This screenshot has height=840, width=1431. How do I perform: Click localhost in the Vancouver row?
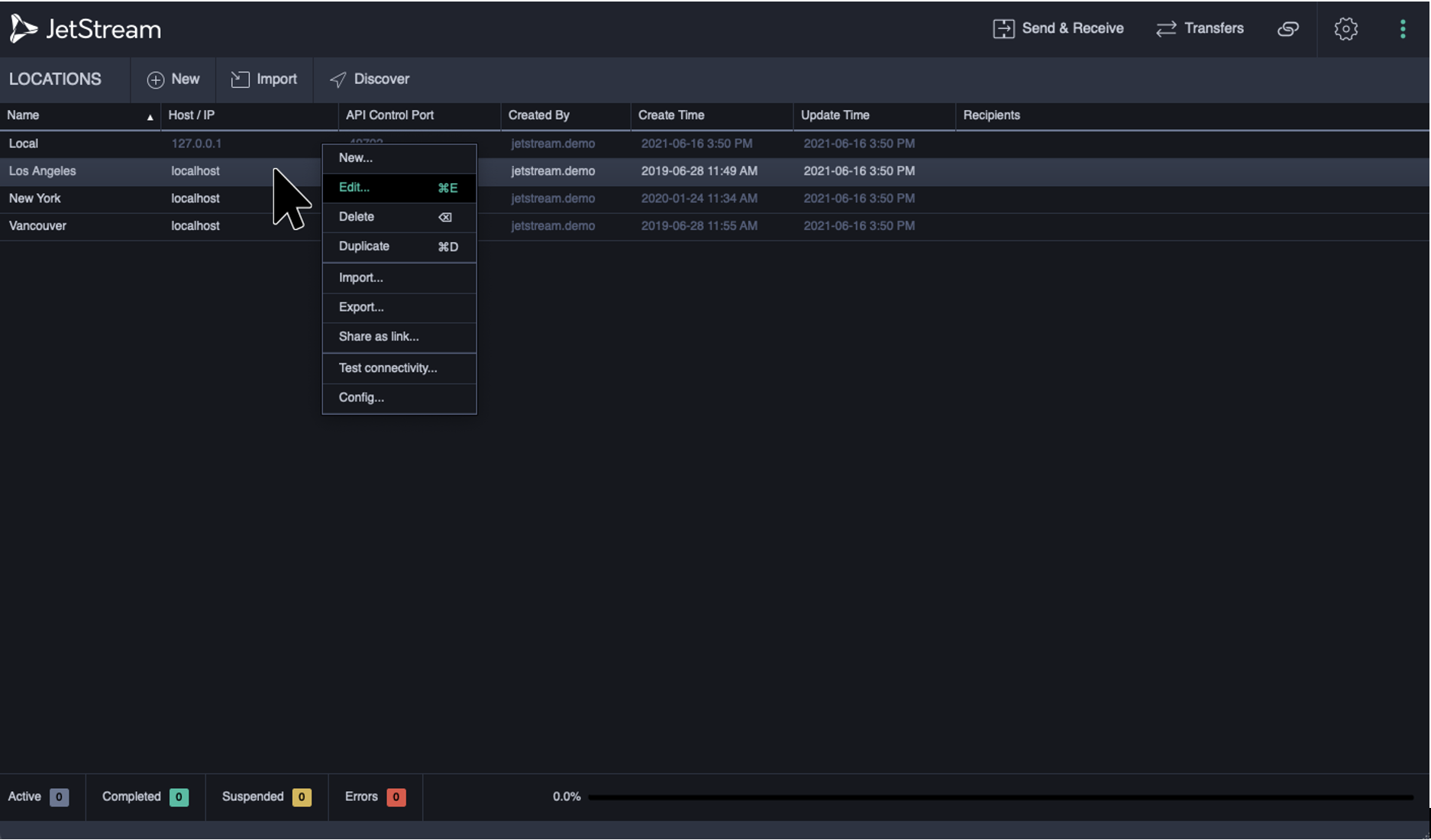tap(195, 226)
